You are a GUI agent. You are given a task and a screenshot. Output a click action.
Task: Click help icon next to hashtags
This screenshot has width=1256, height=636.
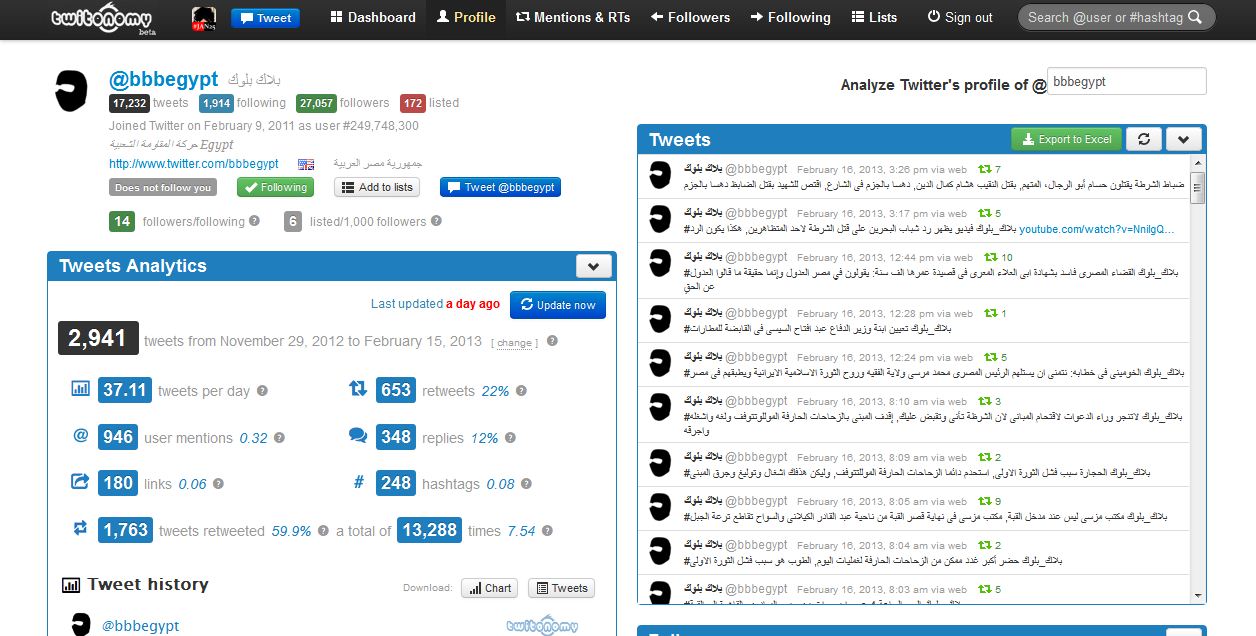pyautogui.click(x=527, y=484)
